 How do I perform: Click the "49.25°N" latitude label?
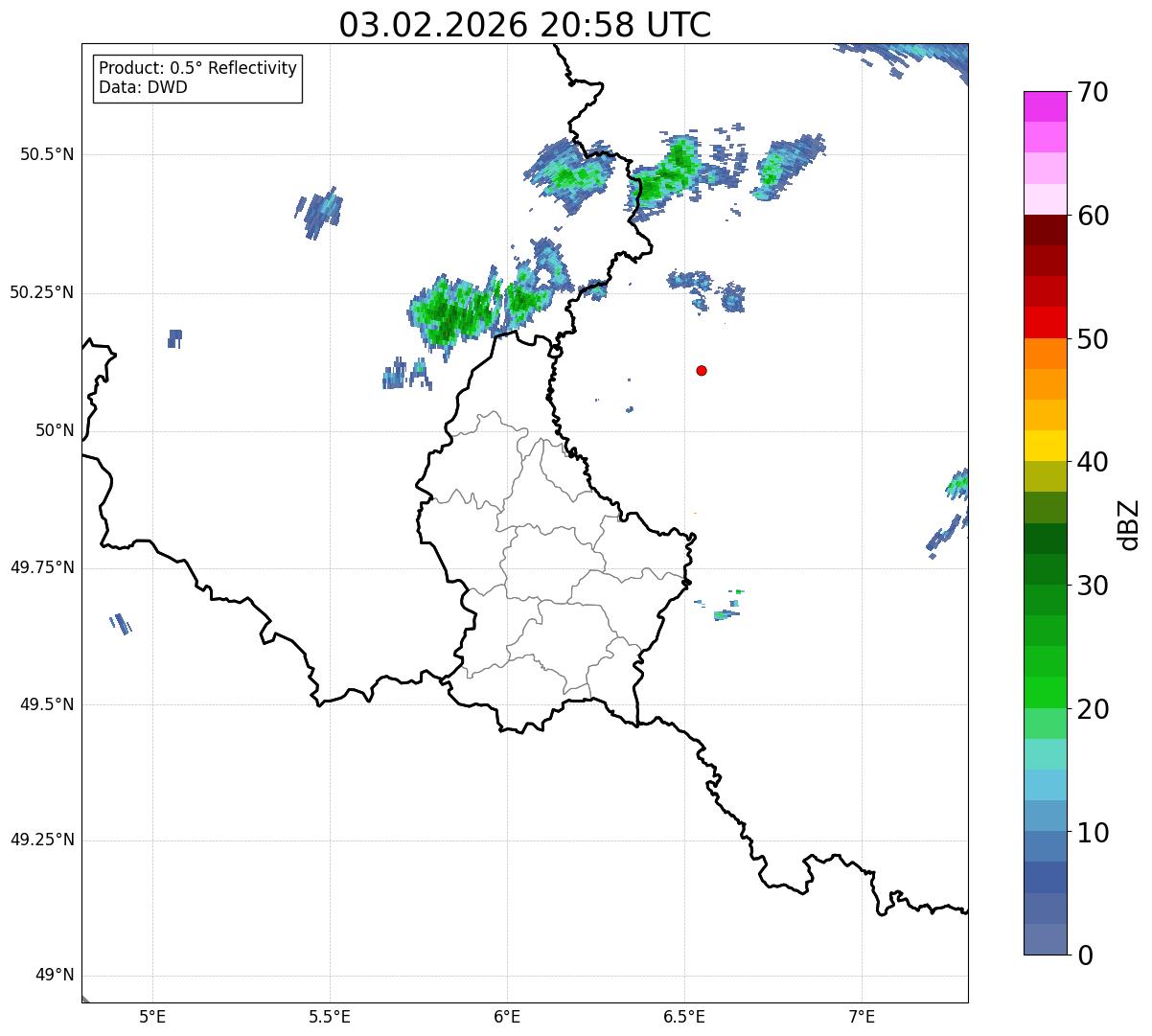[41, 840]
